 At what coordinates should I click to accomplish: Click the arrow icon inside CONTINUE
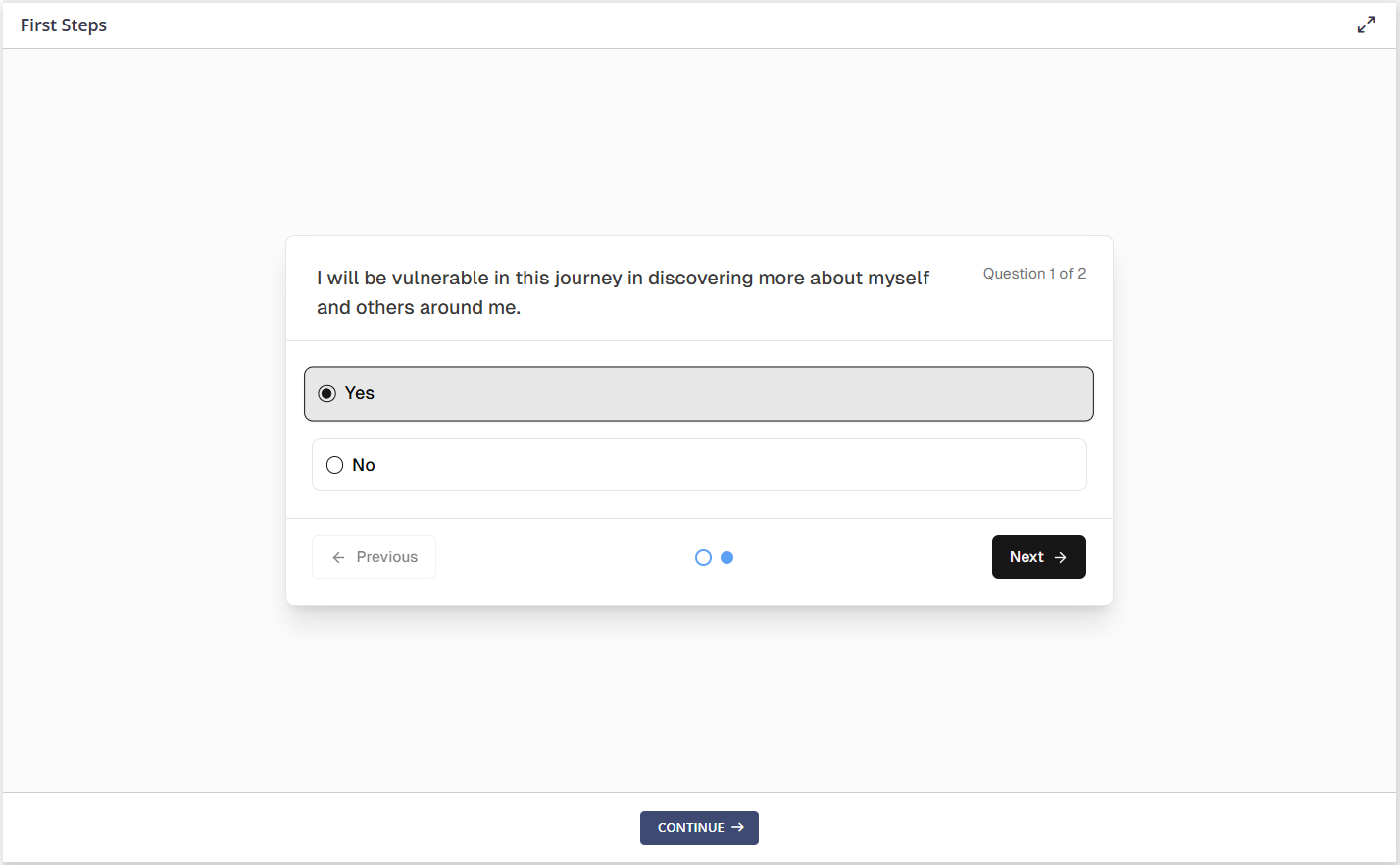[738, 828]
